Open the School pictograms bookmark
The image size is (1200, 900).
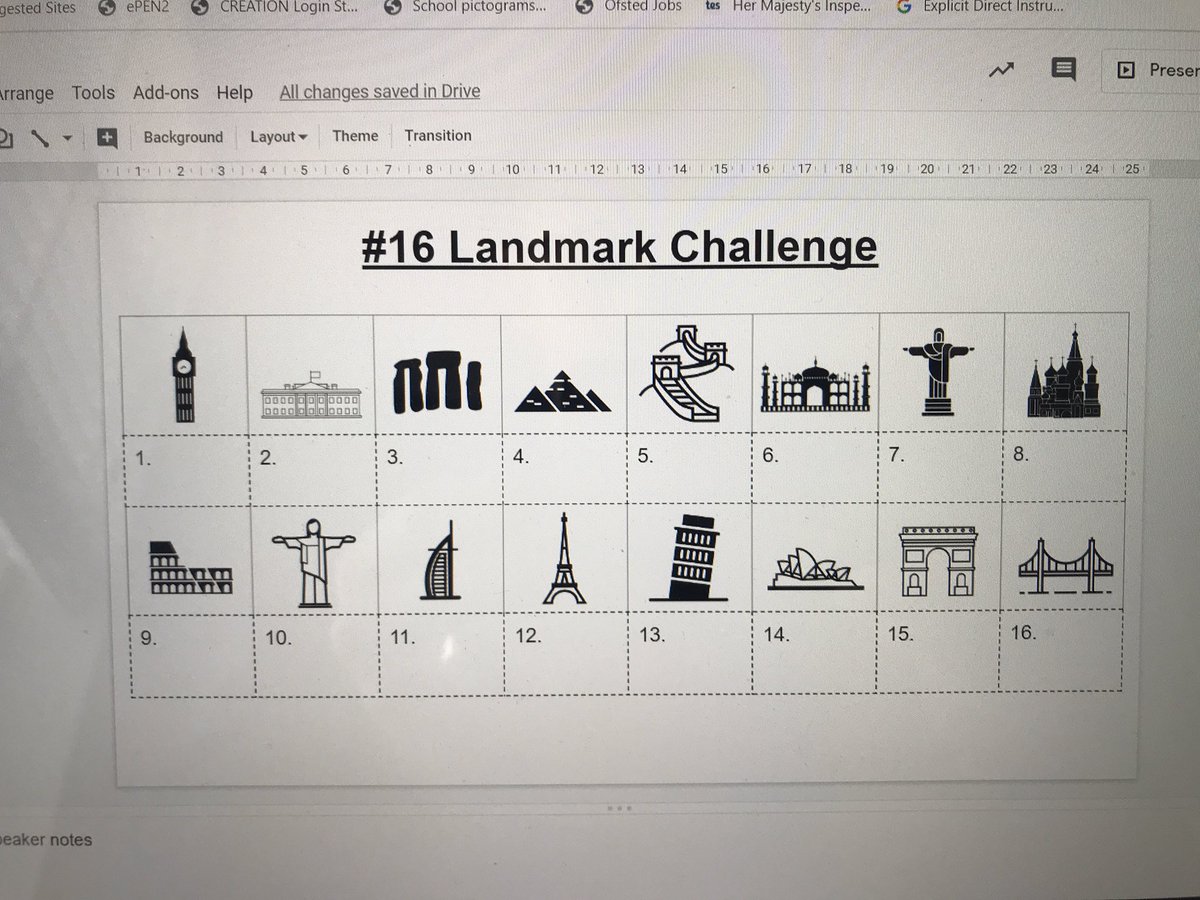(467, 8)
